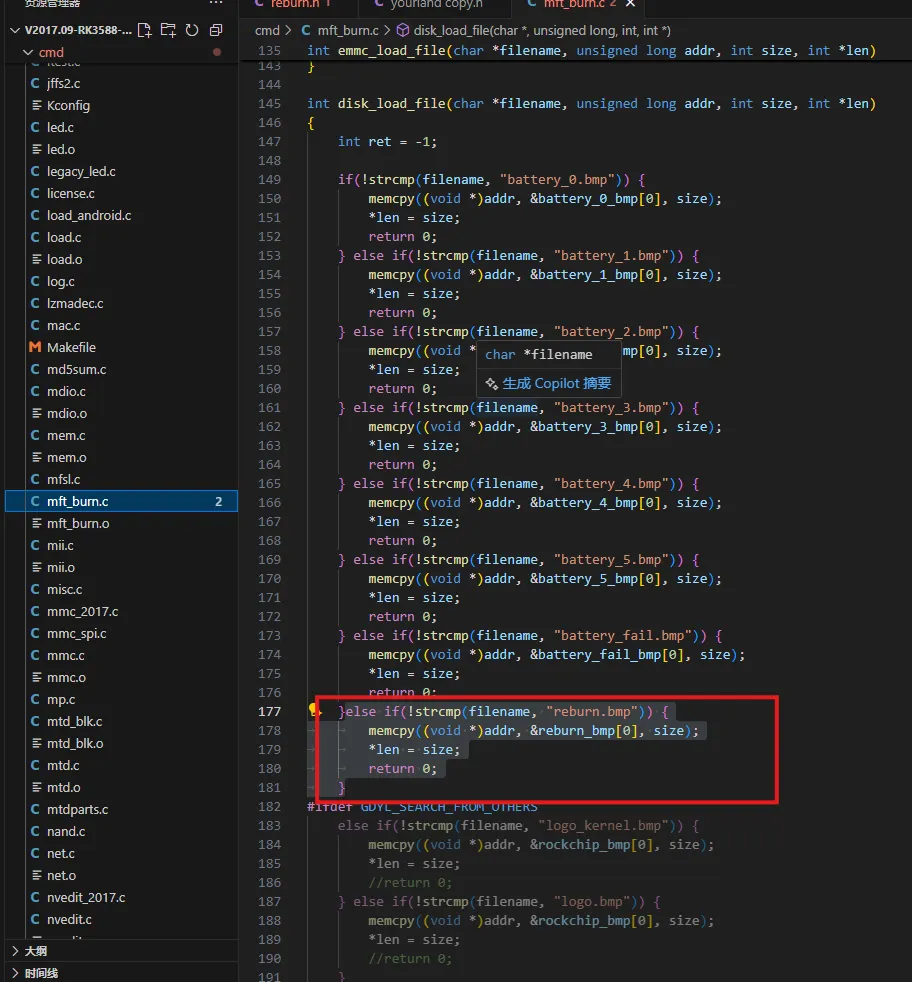Open mtdparts.c file
912x982 pixels.
click(122, 809)
